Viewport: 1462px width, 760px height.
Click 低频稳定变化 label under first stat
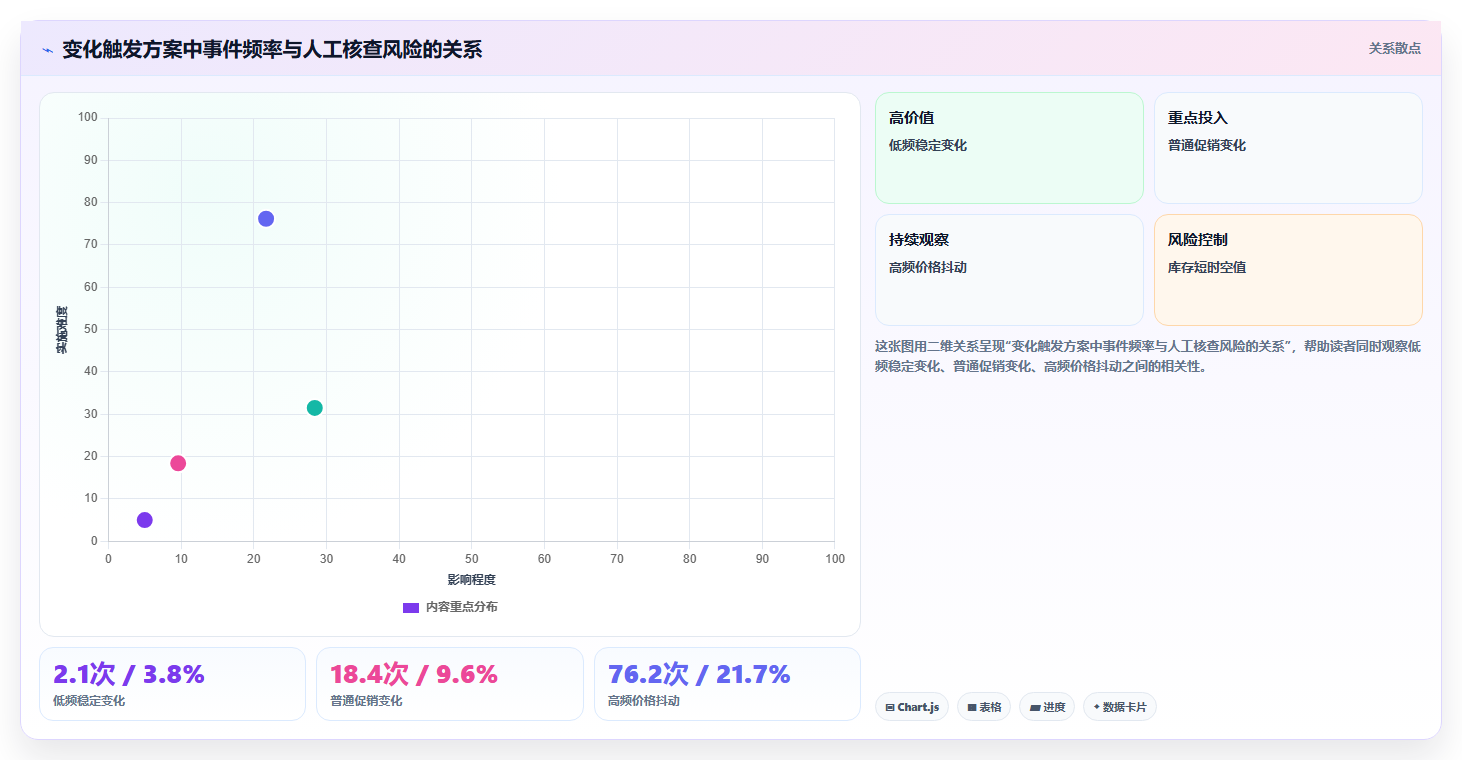click(x=89, y=701)
